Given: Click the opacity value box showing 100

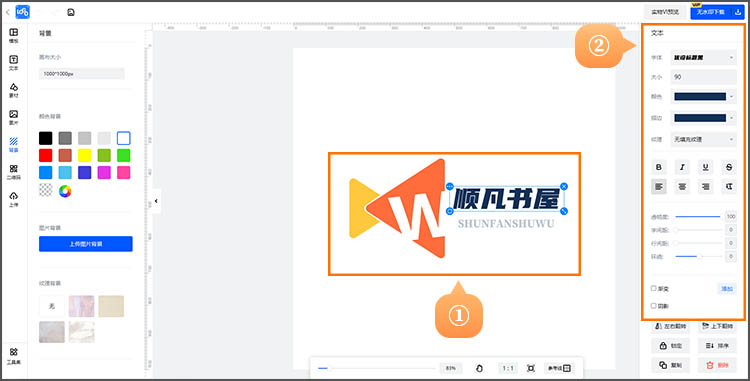Looking at the screenshot, I should (x=731, y=217).
